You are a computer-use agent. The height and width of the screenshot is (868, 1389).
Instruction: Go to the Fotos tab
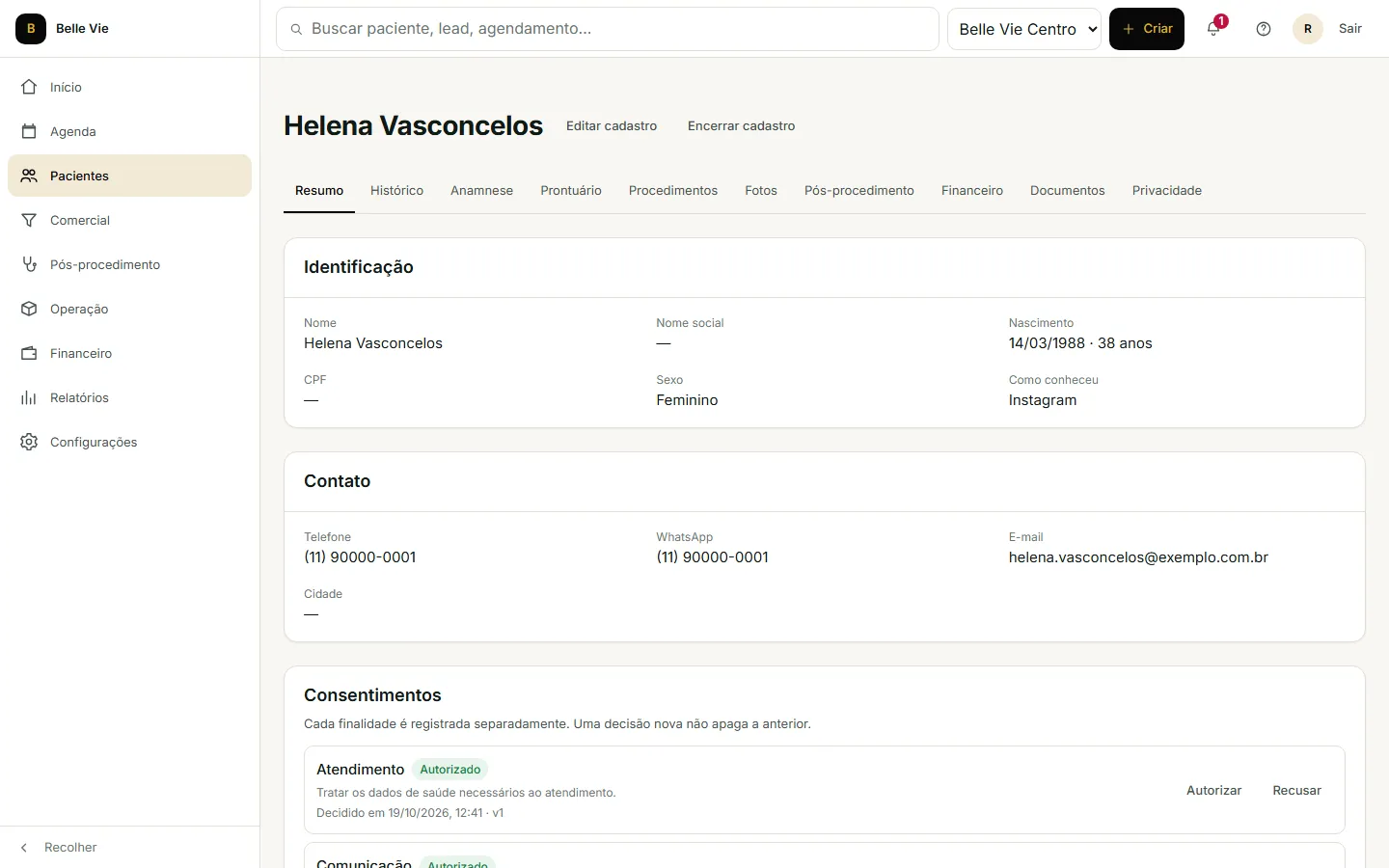click(761, 190)
